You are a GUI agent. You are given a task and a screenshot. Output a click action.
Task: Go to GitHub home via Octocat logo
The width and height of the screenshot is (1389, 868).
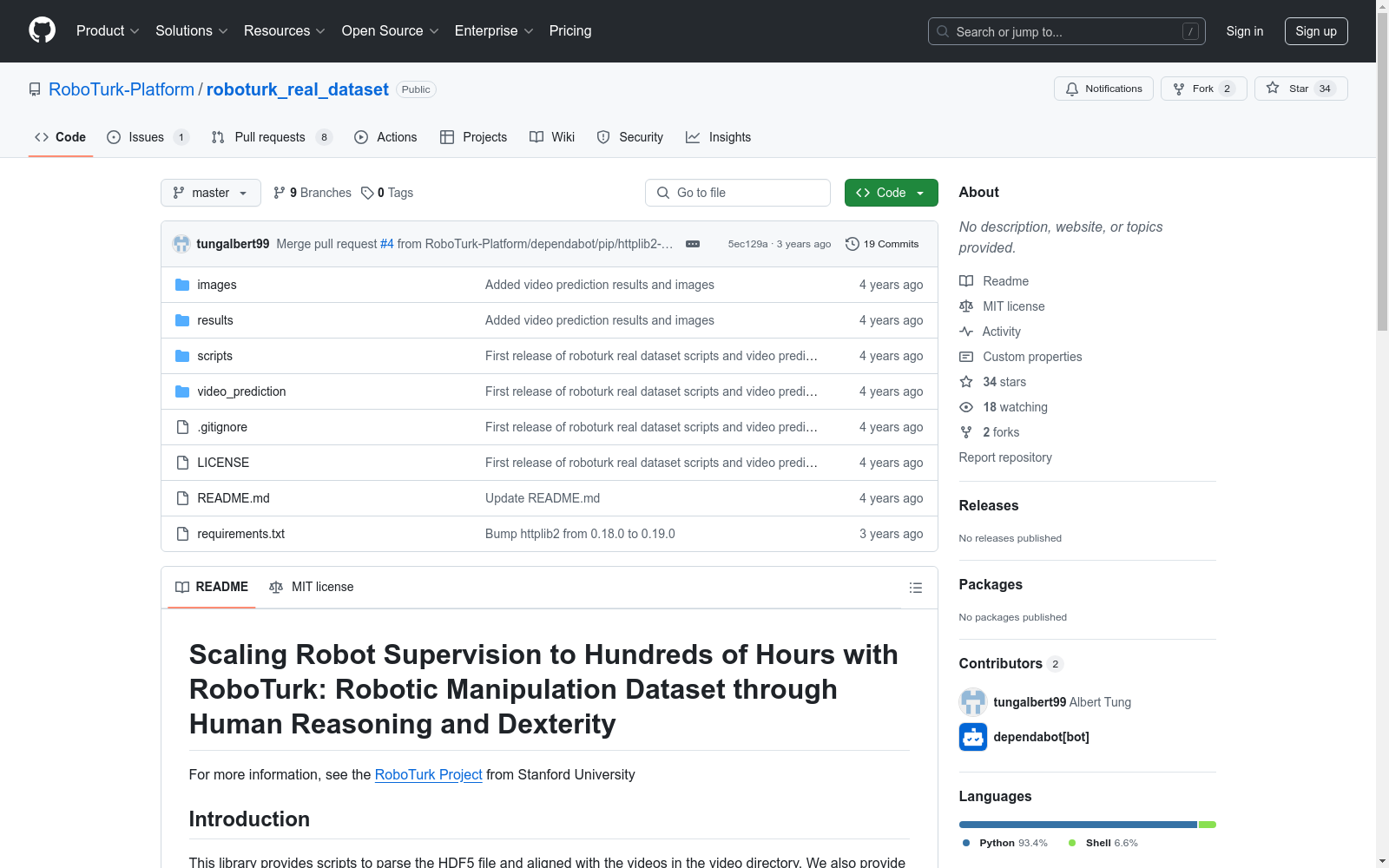42,30
